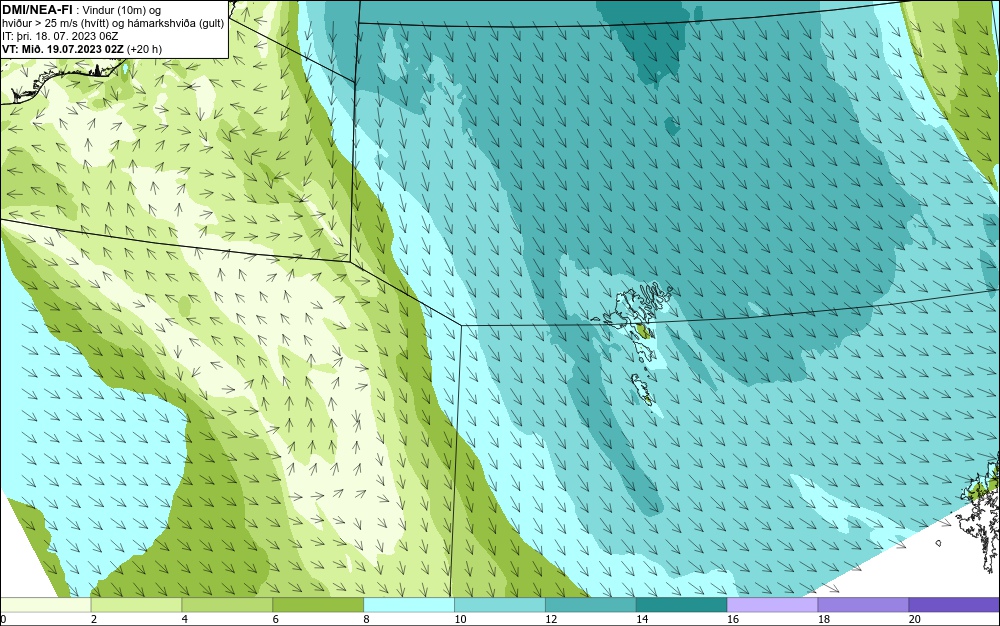Click the 'VT: Mið. 19.07.2023 02Z' valid time text
Viewport: 1000px width, 626px height.
pyautogui.click(x=64, y=48)
